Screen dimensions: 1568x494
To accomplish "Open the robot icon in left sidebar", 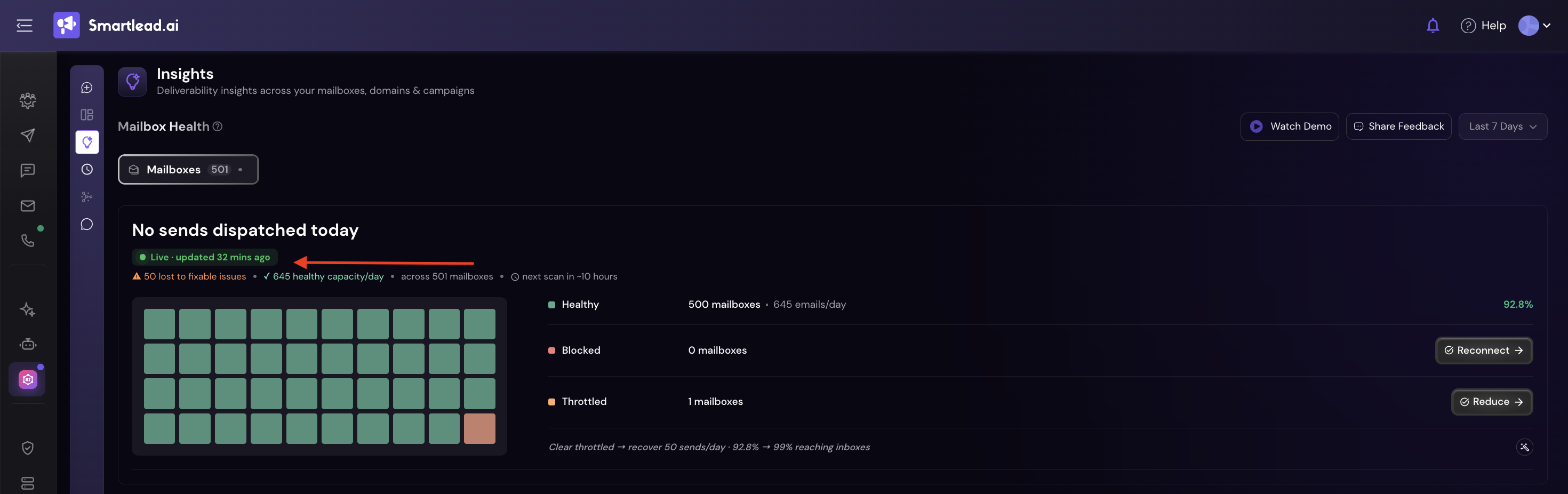I will click(27, 344).
